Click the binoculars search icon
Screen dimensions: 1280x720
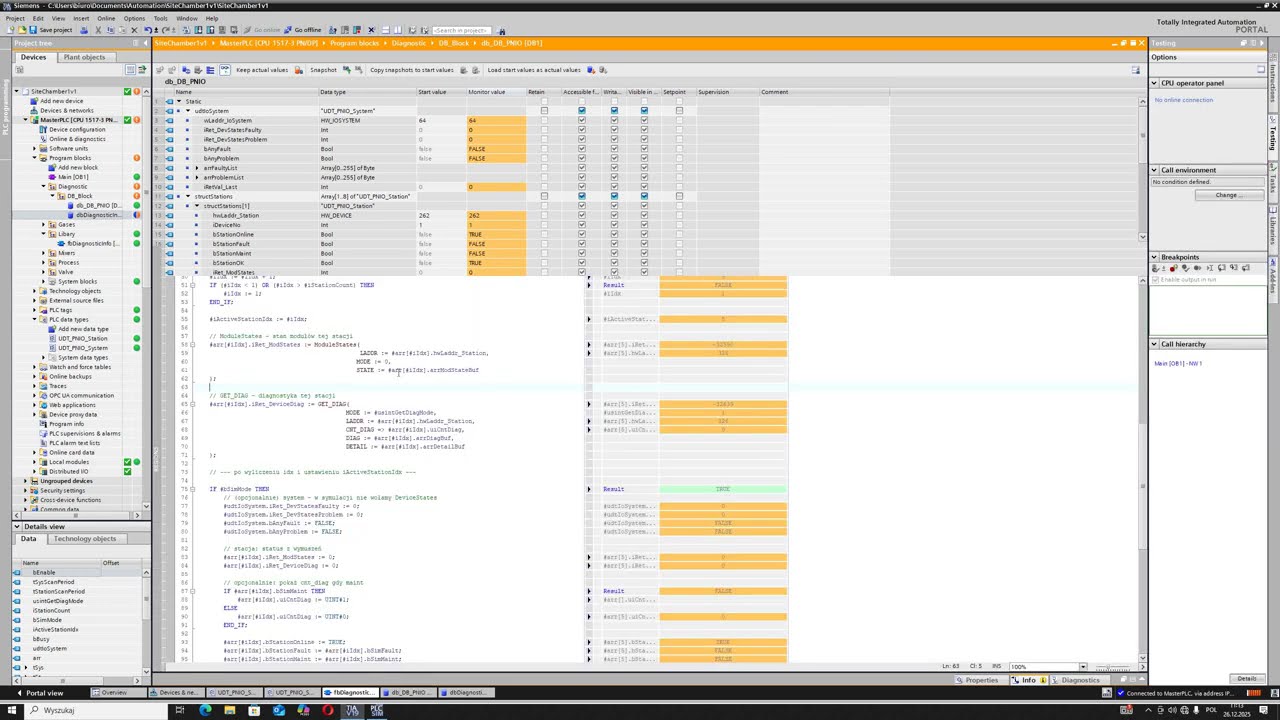(x=502, y=30)
